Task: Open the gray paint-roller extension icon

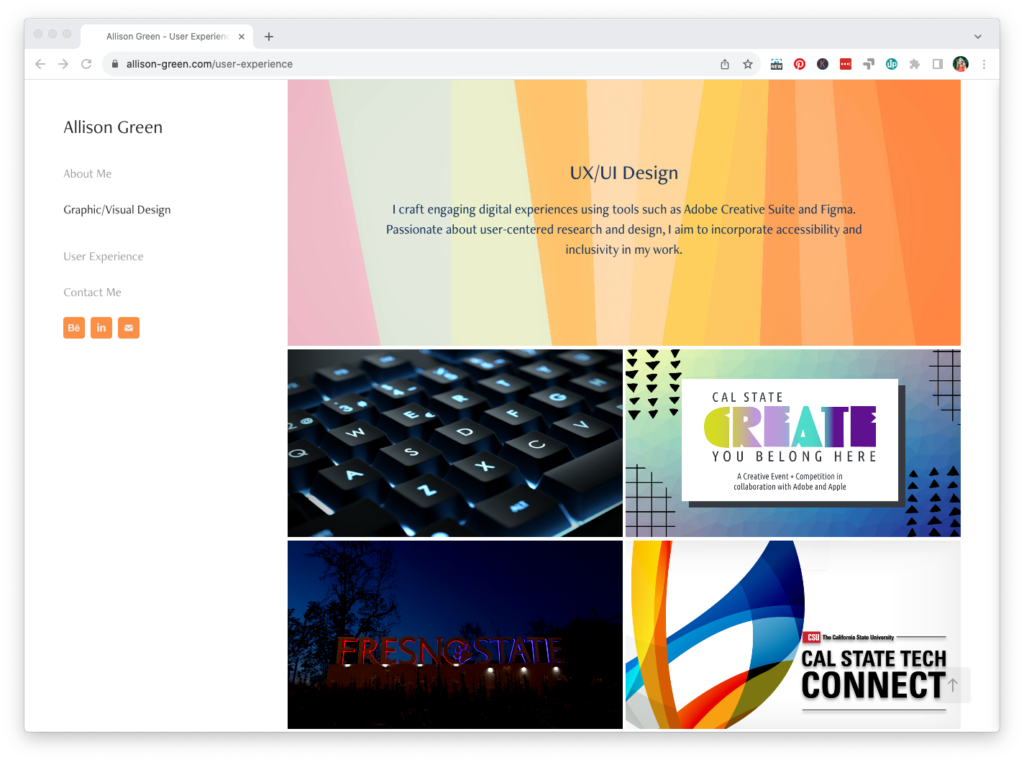Action: pos(869,64)
